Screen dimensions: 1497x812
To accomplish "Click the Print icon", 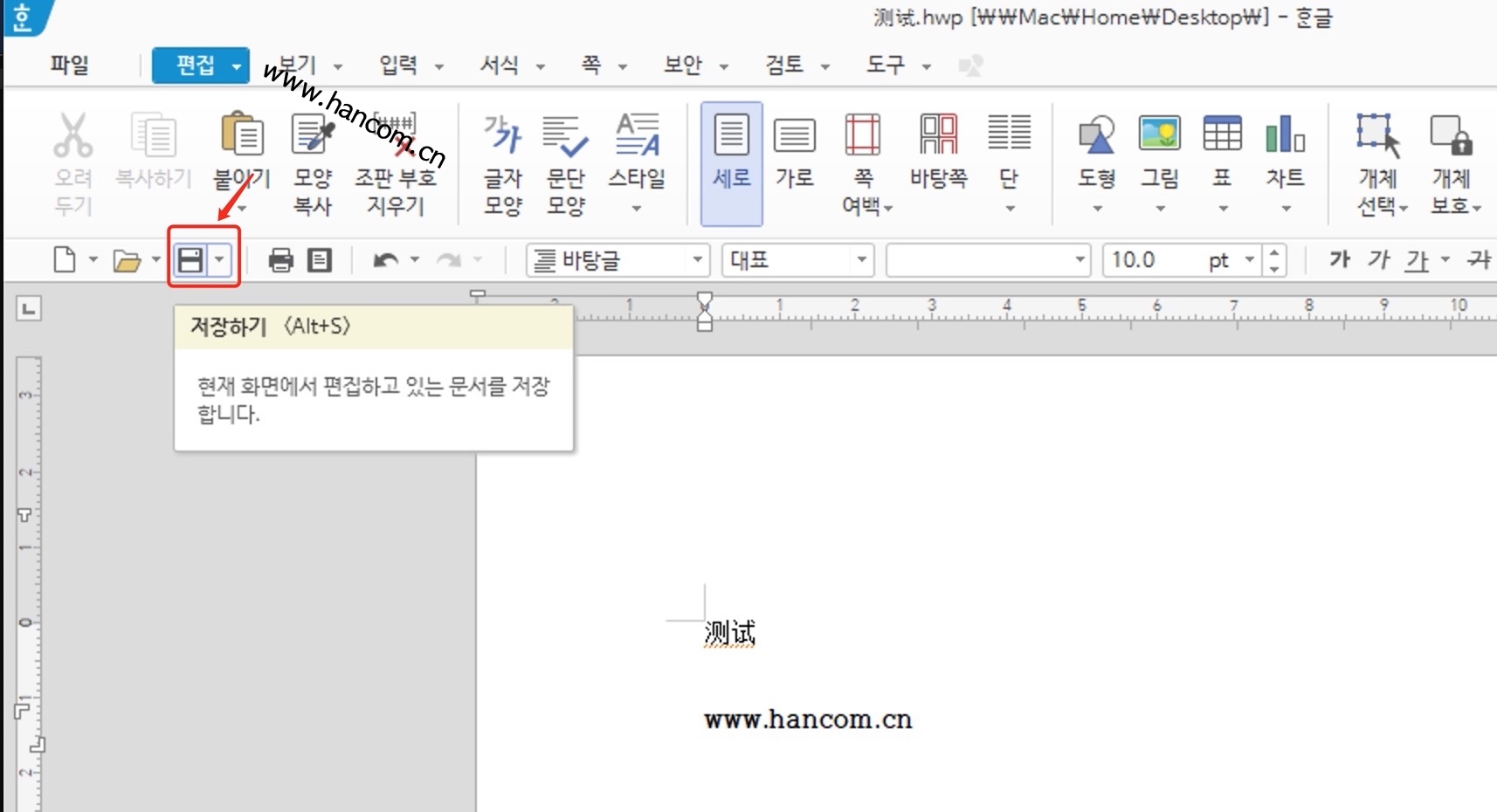I will [x=281, y=260].
